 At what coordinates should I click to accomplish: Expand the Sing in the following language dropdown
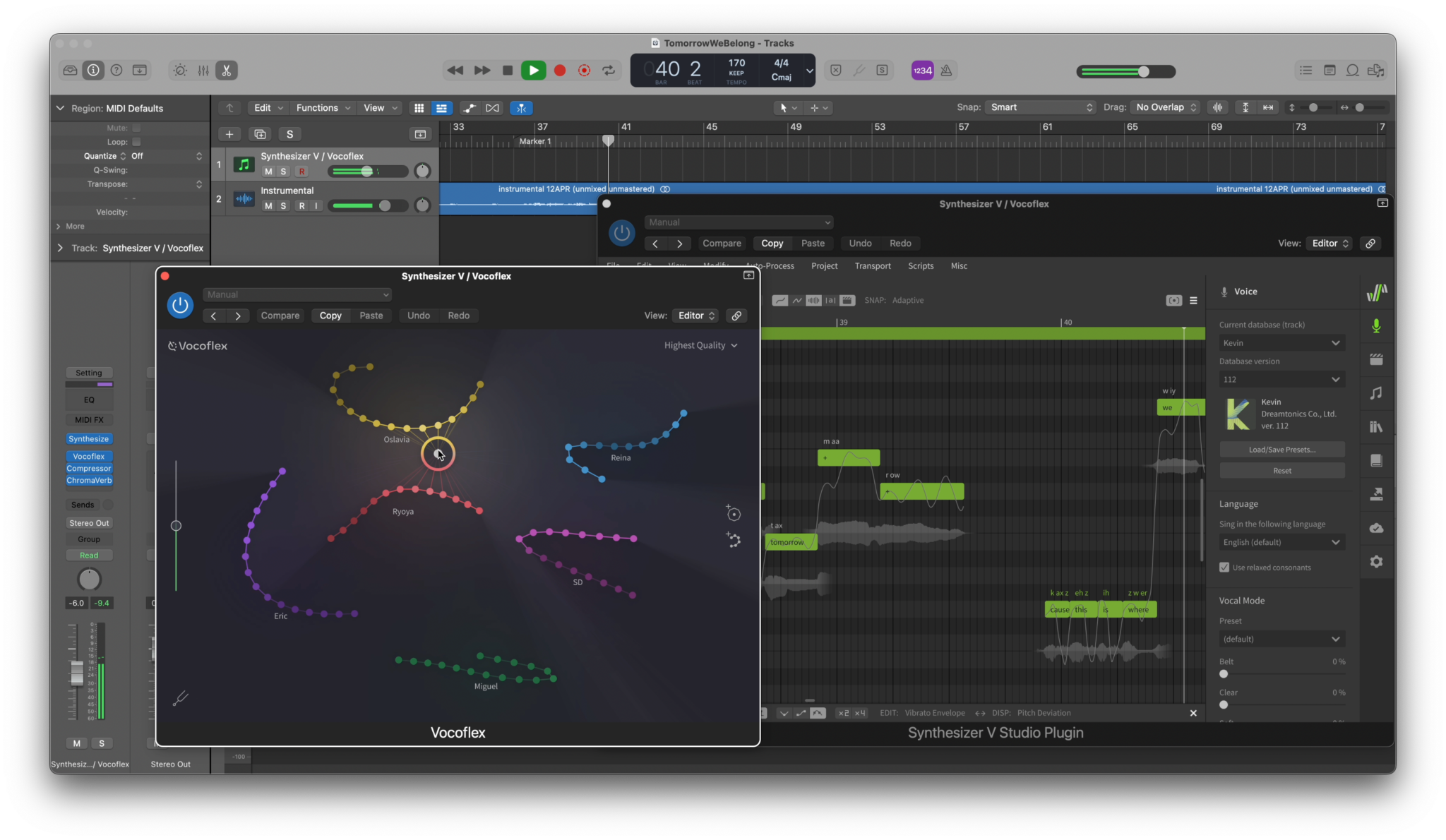[x=1281, y=541]
